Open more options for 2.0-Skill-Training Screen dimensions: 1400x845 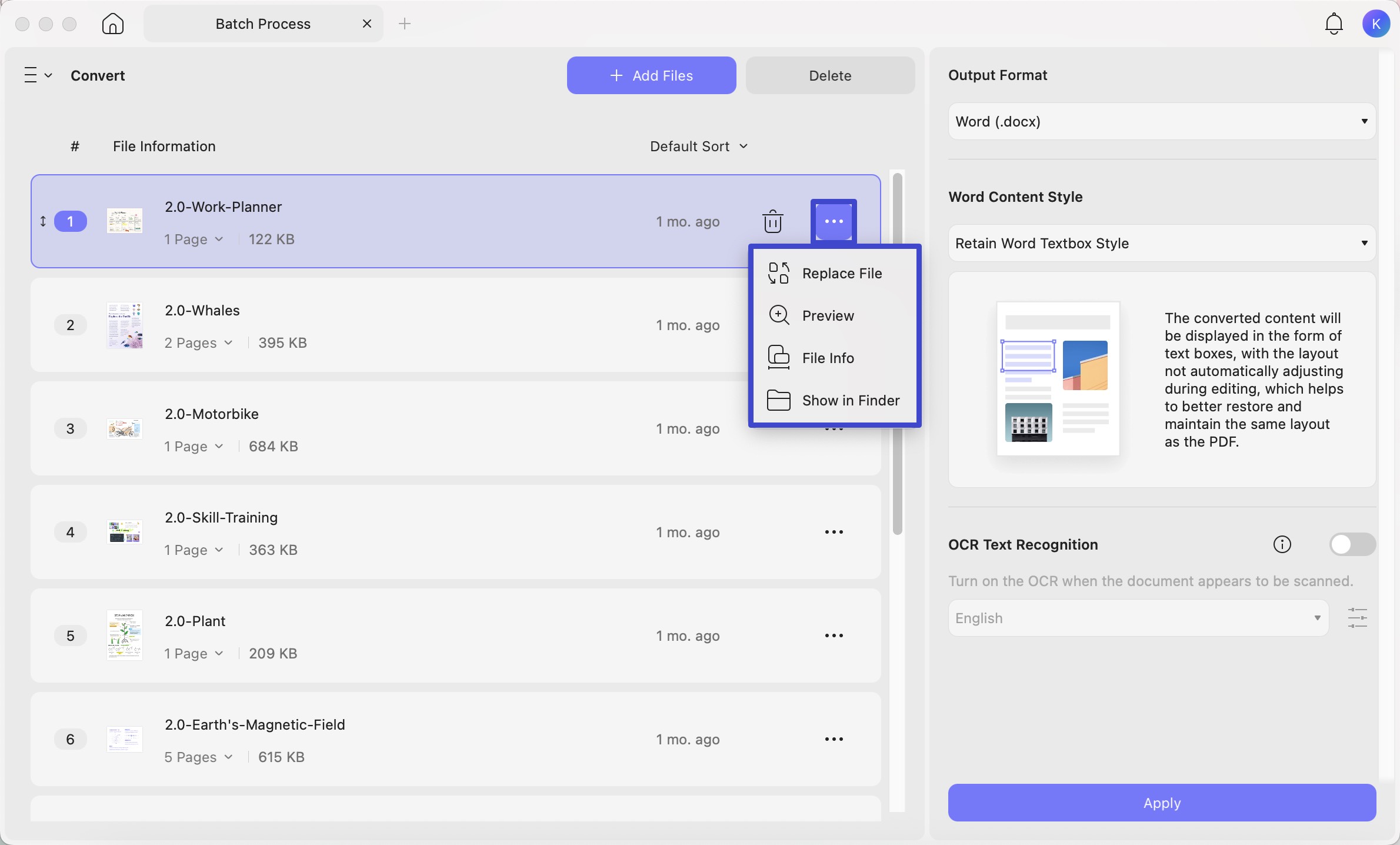pyautogui.click(x=834, y=532)
